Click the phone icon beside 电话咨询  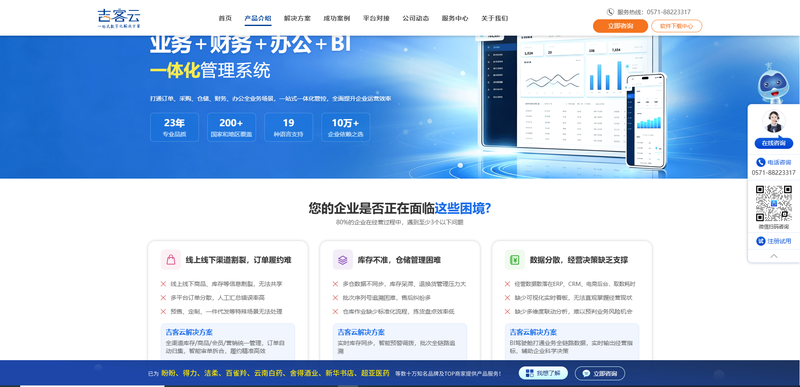point(760,162)
